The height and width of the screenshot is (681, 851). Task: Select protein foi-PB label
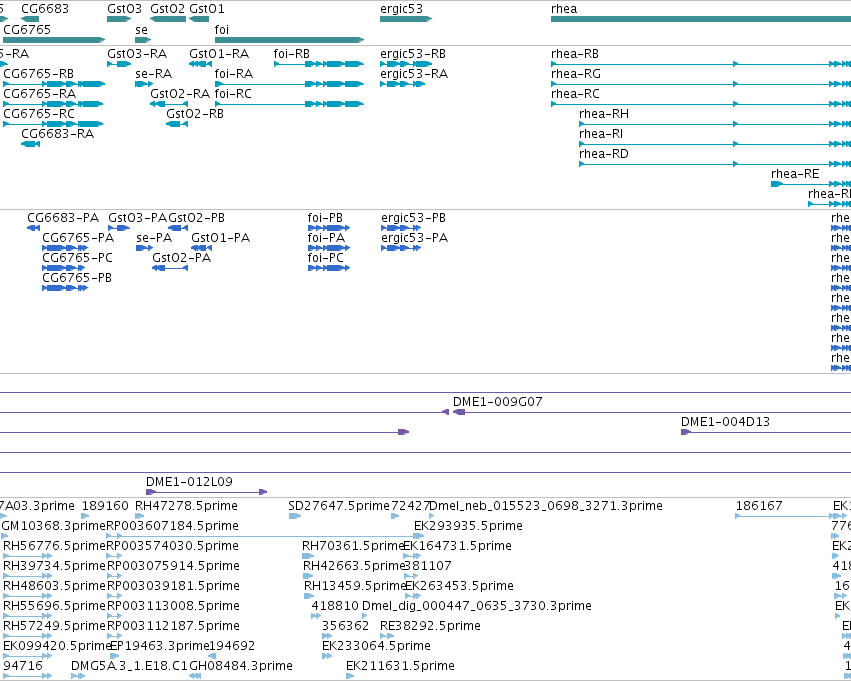point(325,218)
